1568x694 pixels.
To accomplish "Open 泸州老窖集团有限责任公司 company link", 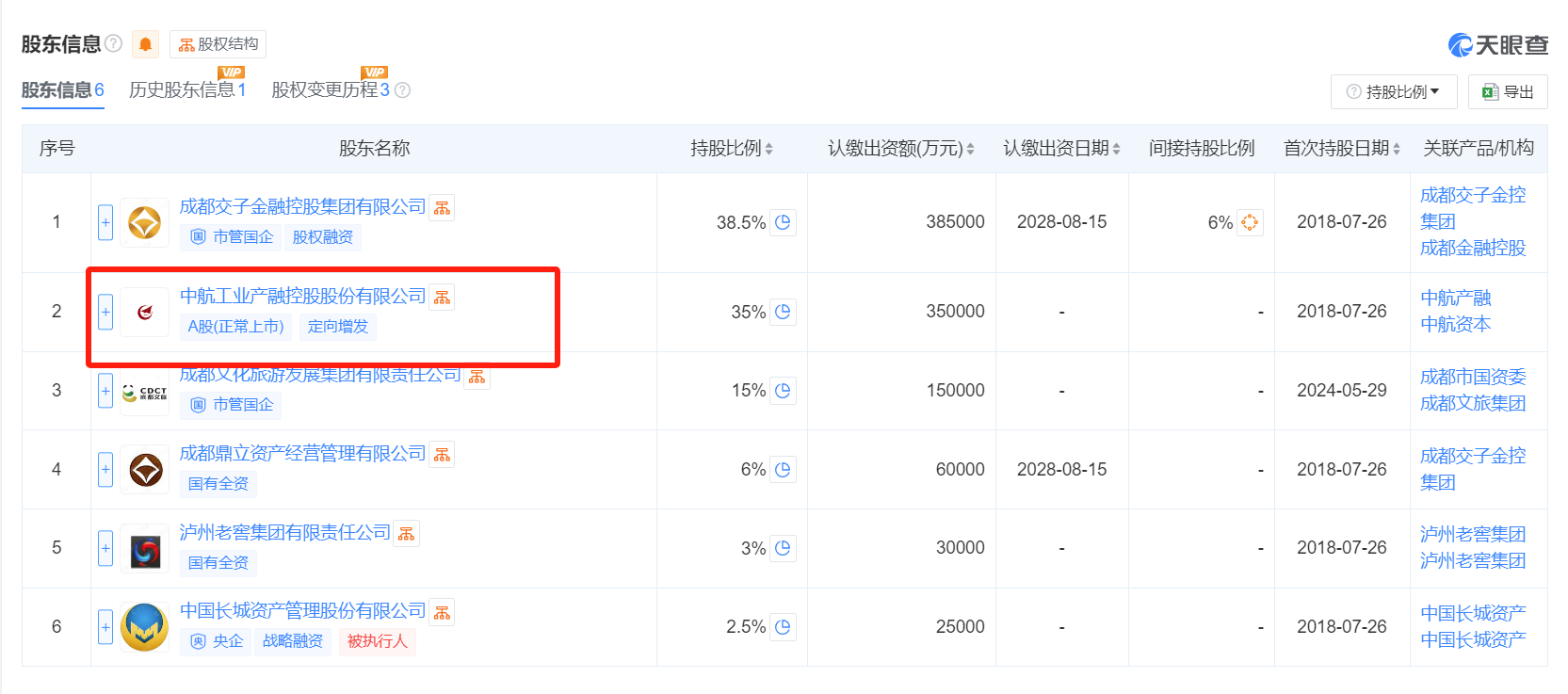I will pyautogui.click(x=285, y=533).
